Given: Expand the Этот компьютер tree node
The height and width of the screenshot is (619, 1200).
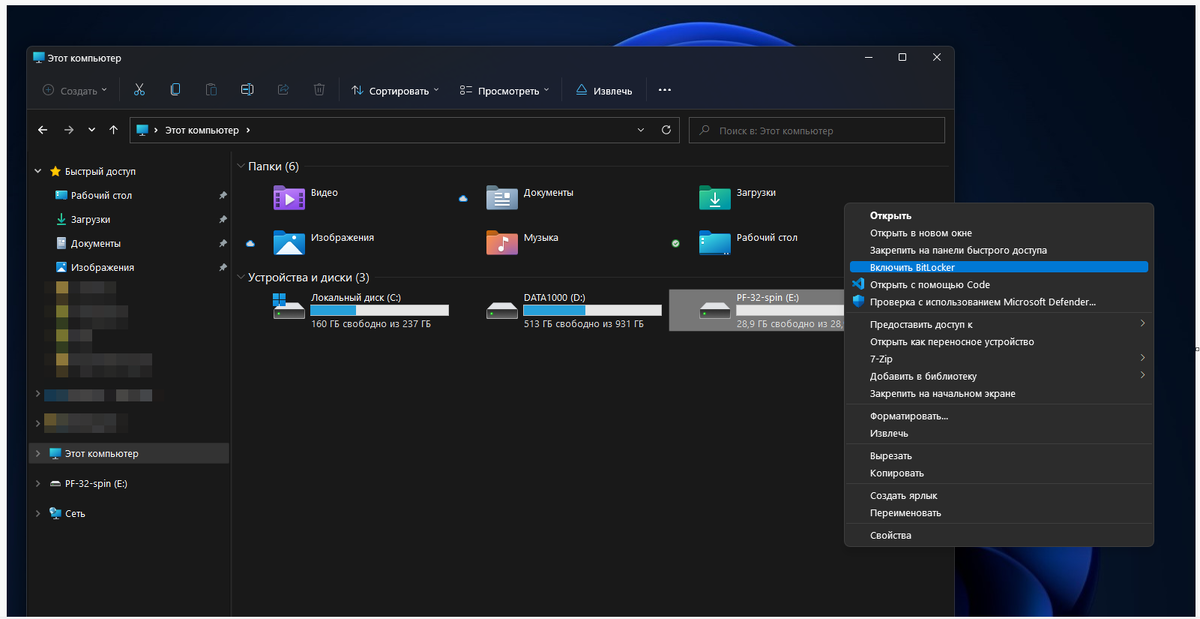Looking at the screenshot, I should coord(39,453).
